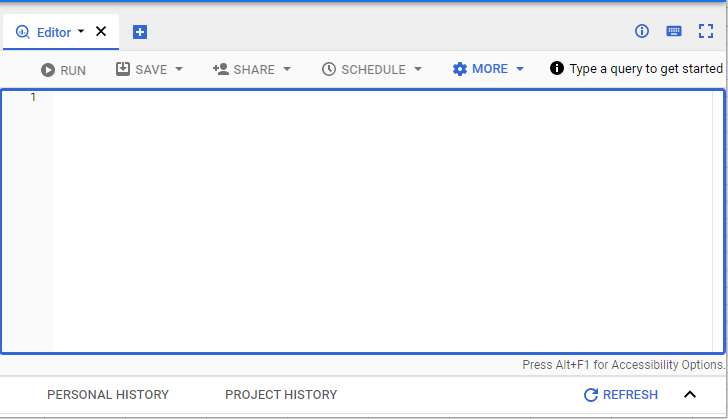Expand the Share dropdown arrow
This screenshot has width=728, height=419.
click(286, 69)
